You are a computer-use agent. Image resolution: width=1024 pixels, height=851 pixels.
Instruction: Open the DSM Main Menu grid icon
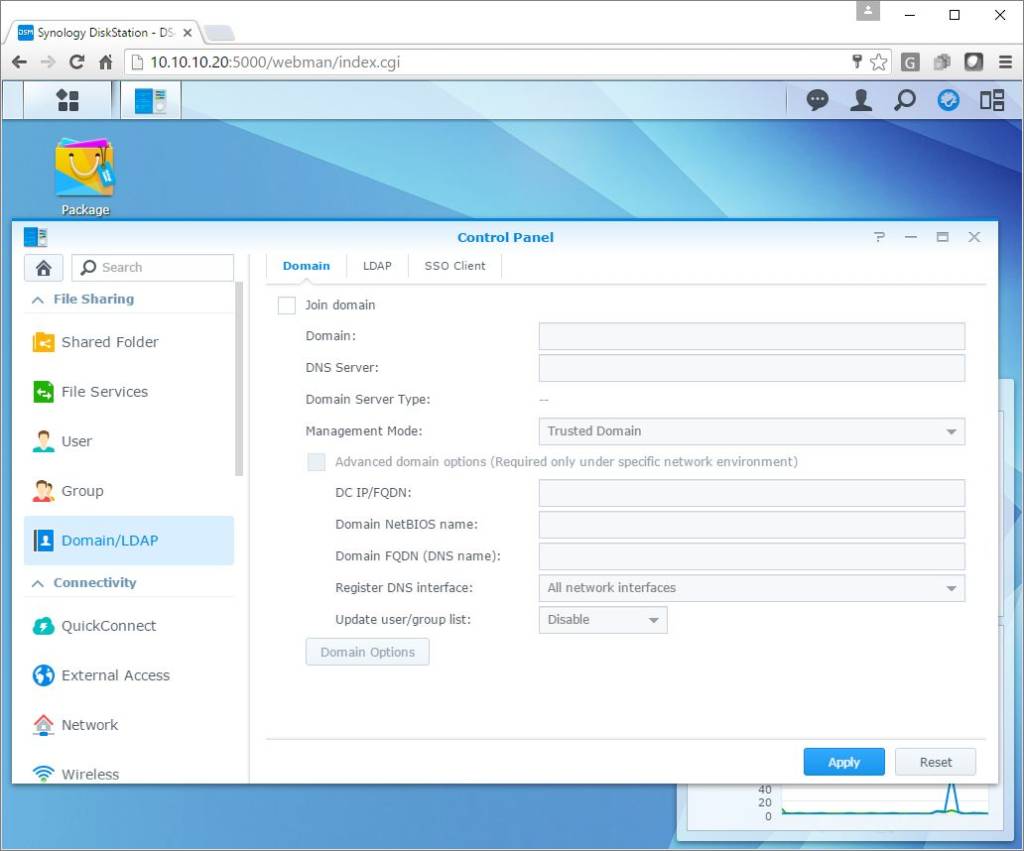click(67, 100)
